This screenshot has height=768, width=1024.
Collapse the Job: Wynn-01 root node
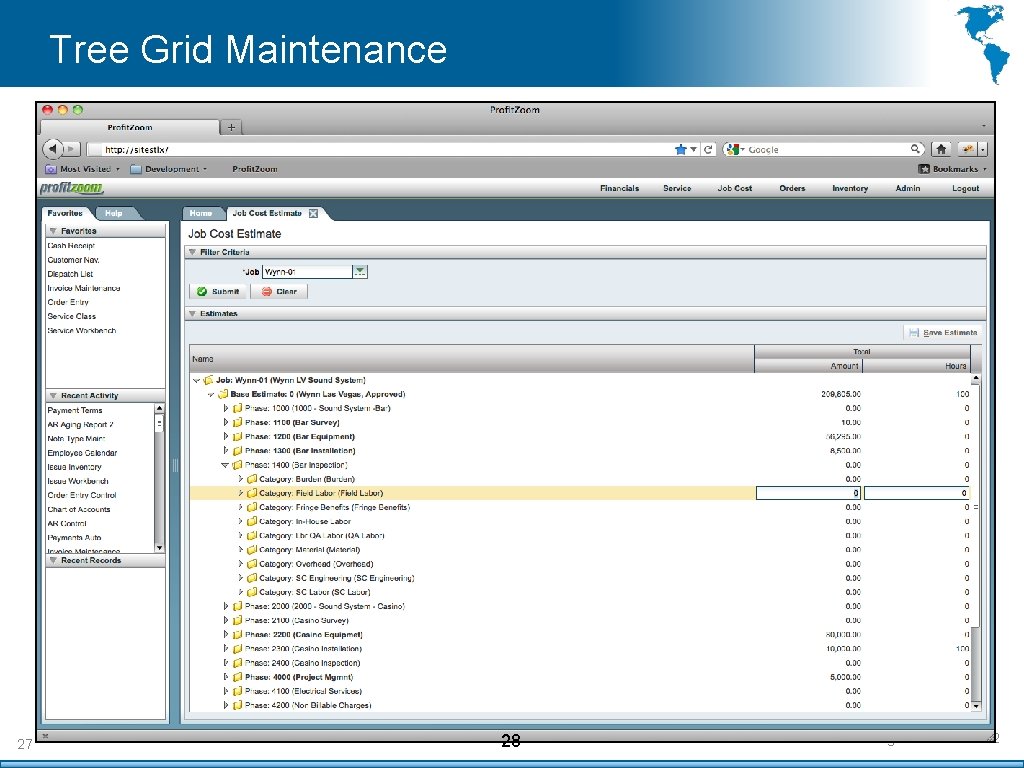(197, 380)
